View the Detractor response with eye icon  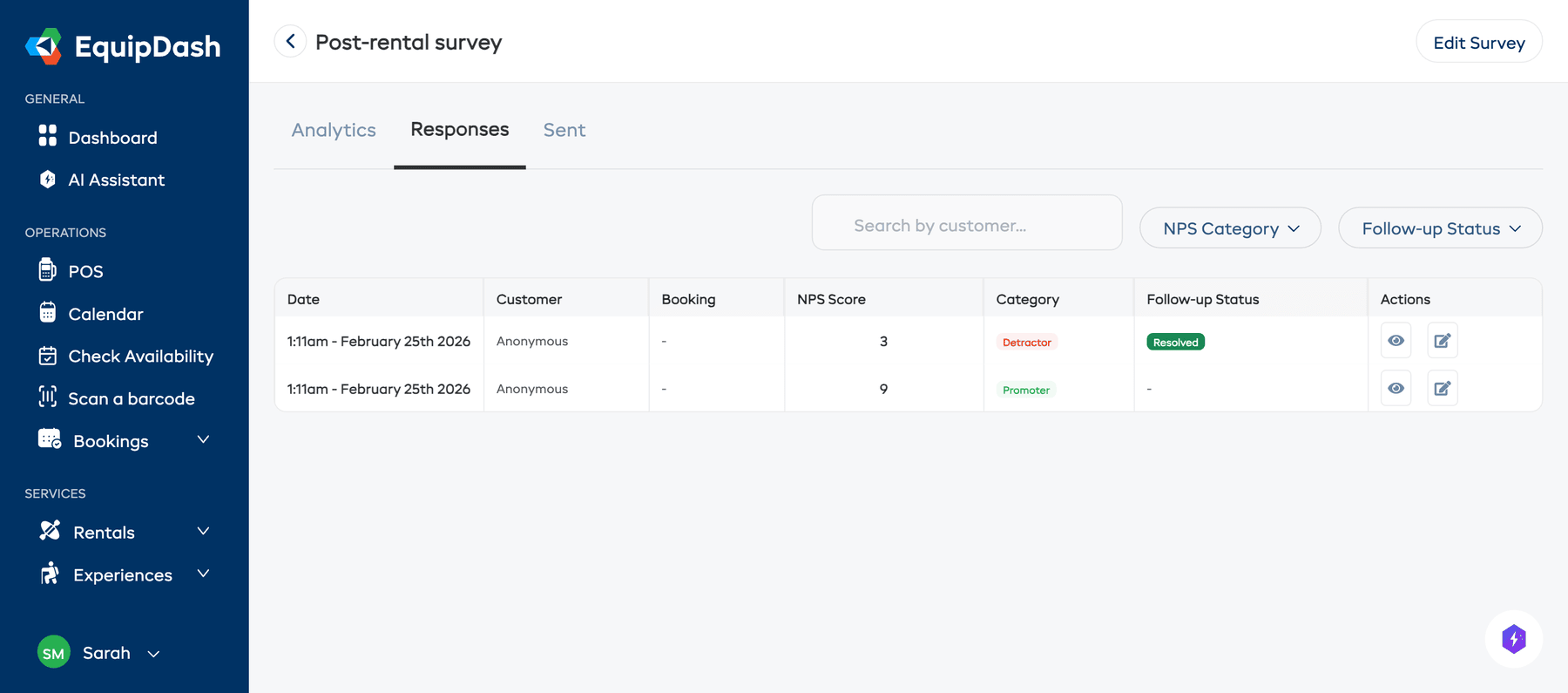(1396, 341)
